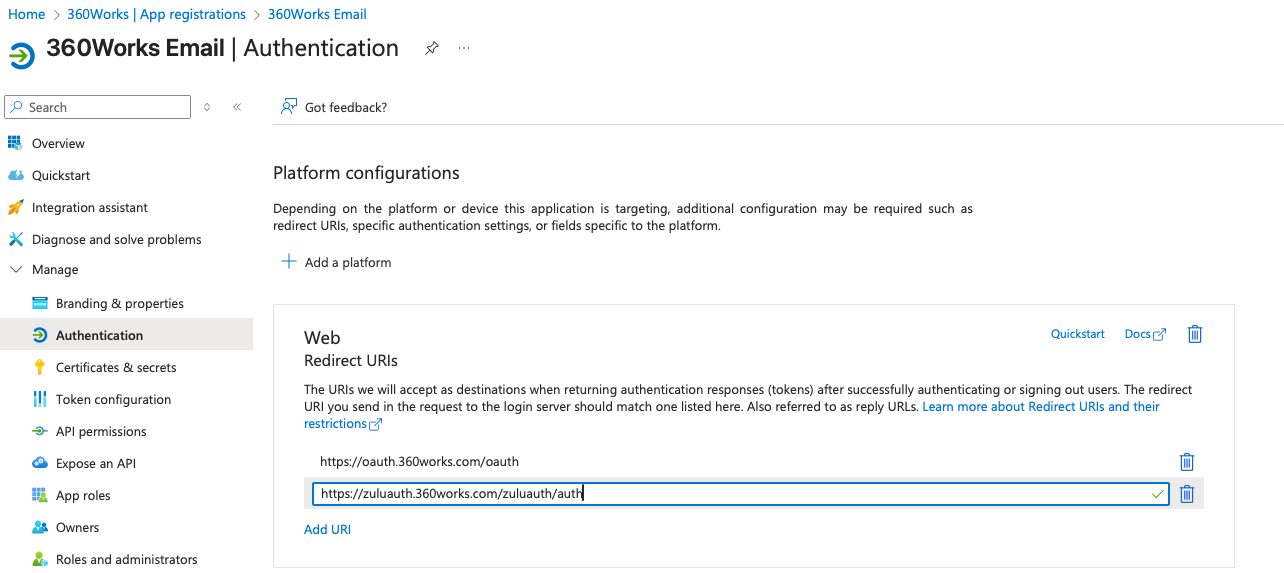This screenshot has width=1284, height=573.
Task: Click the Diagnose and solve problems wrench icon
Action: (15, 239)
